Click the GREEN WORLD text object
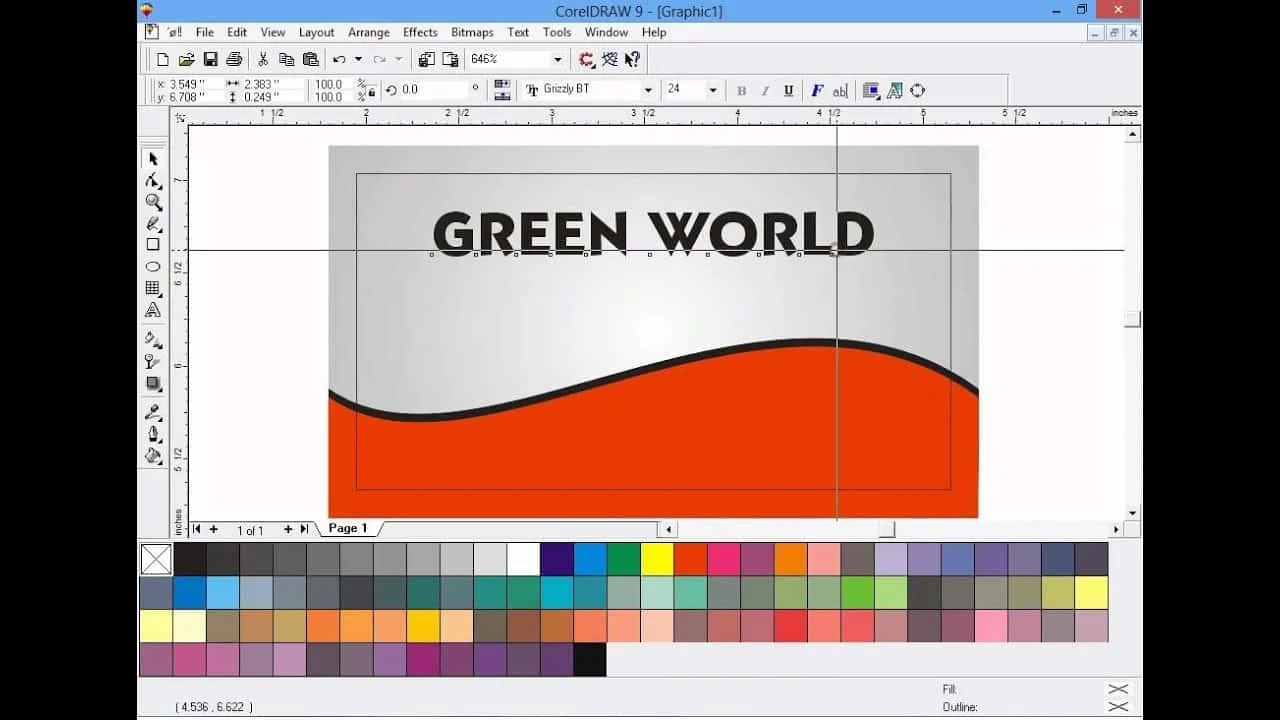The width and height of the screenshot is (1280, 720). (x=653, y=232)
